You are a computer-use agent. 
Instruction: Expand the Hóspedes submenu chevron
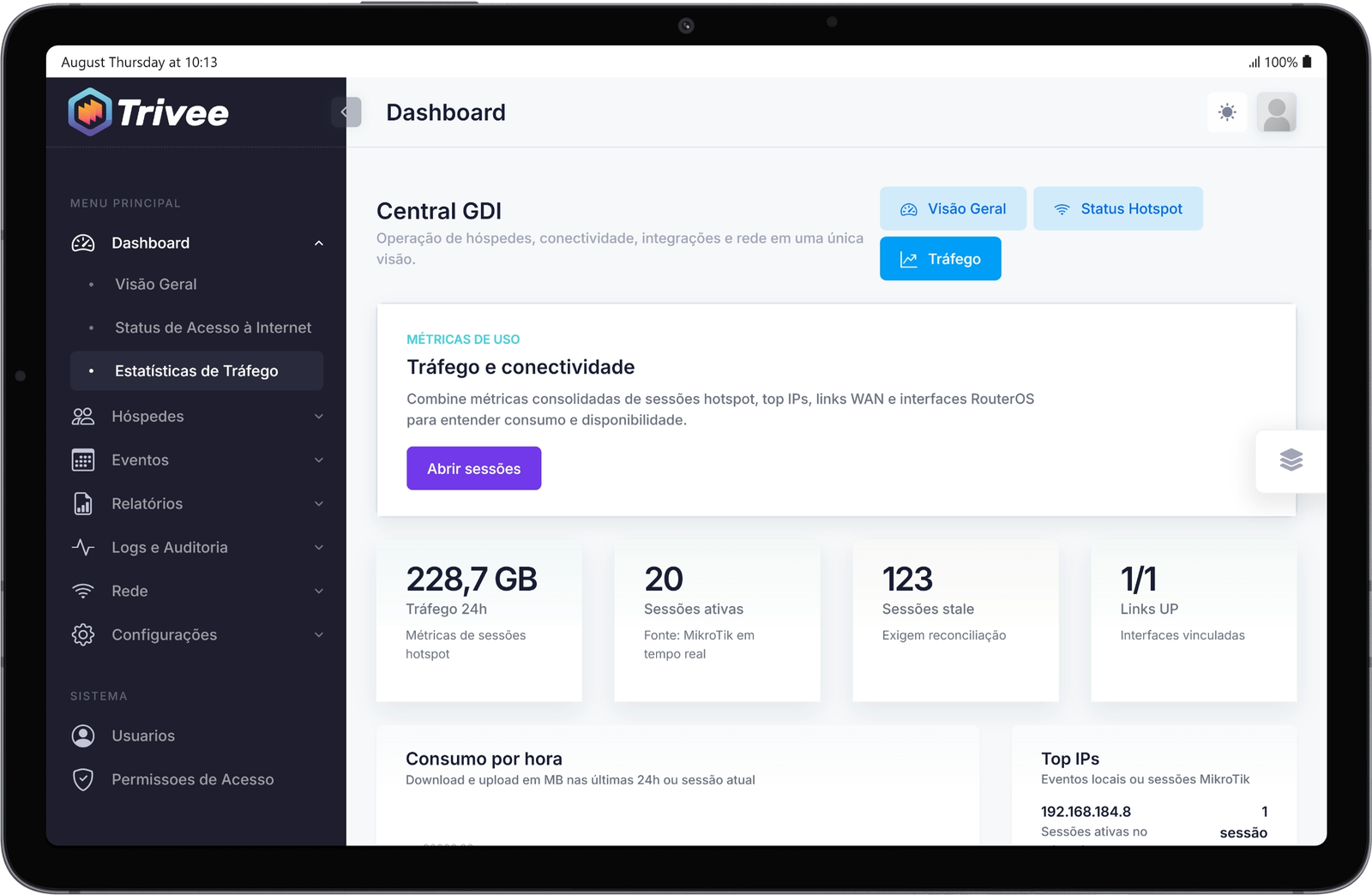tap(319, 417)
